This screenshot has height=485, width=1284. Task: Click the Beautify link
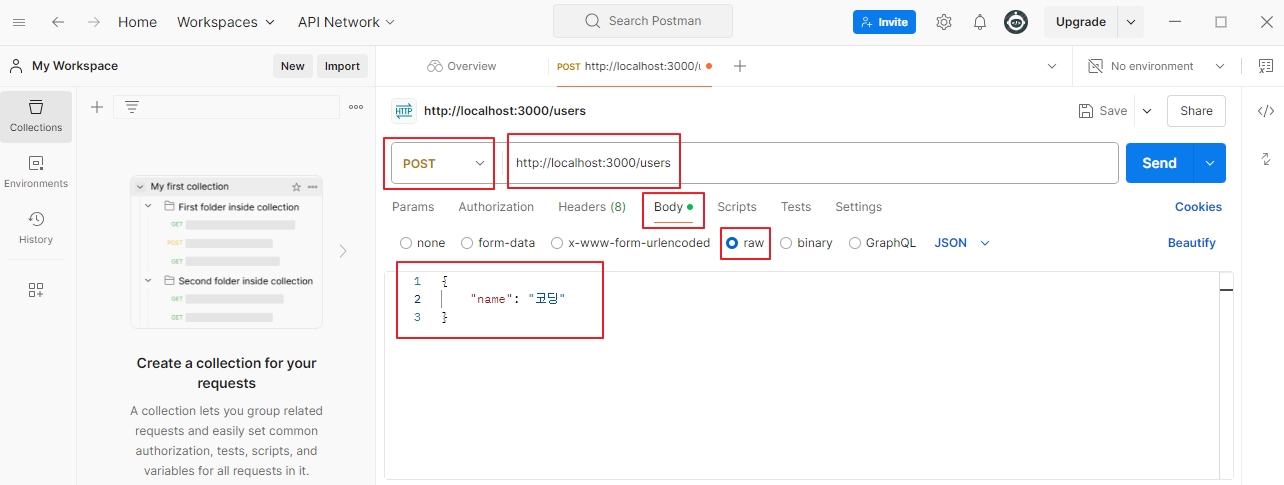[x=1192, y=243]
